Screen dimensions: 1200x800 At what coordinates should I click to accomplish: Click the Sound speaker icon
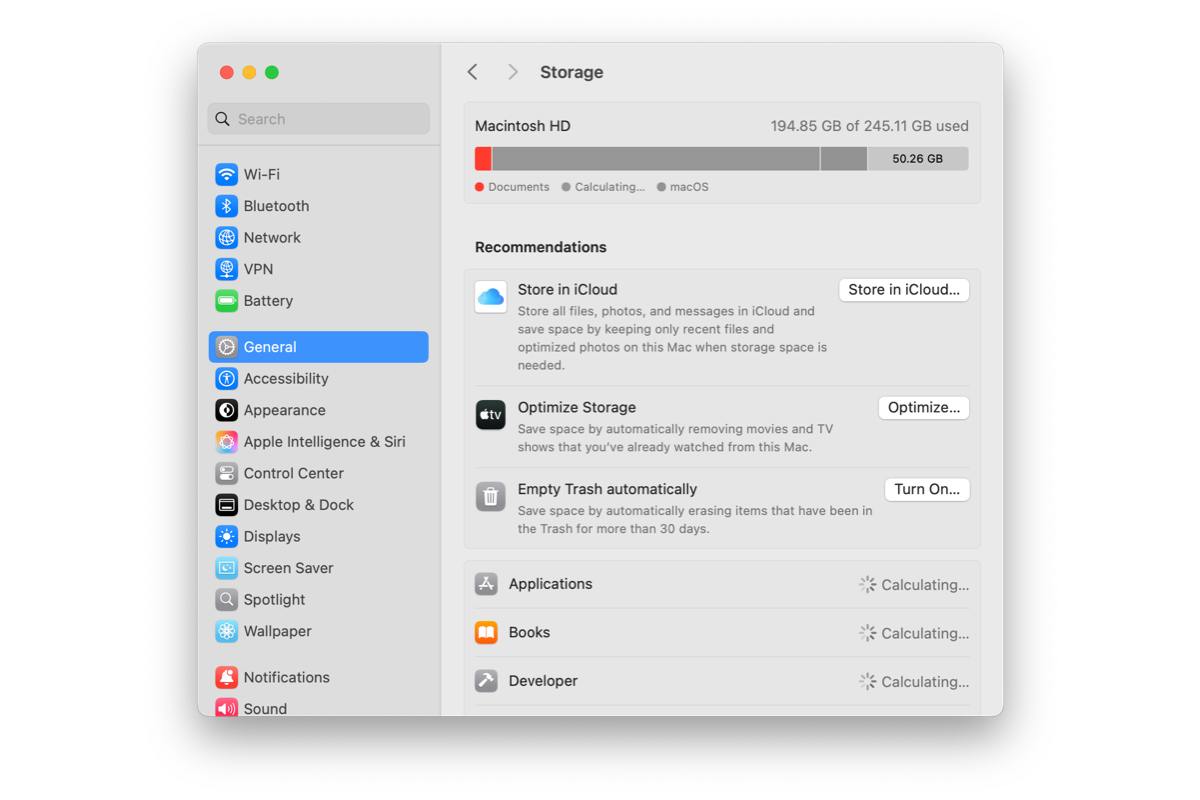point(227,708)
